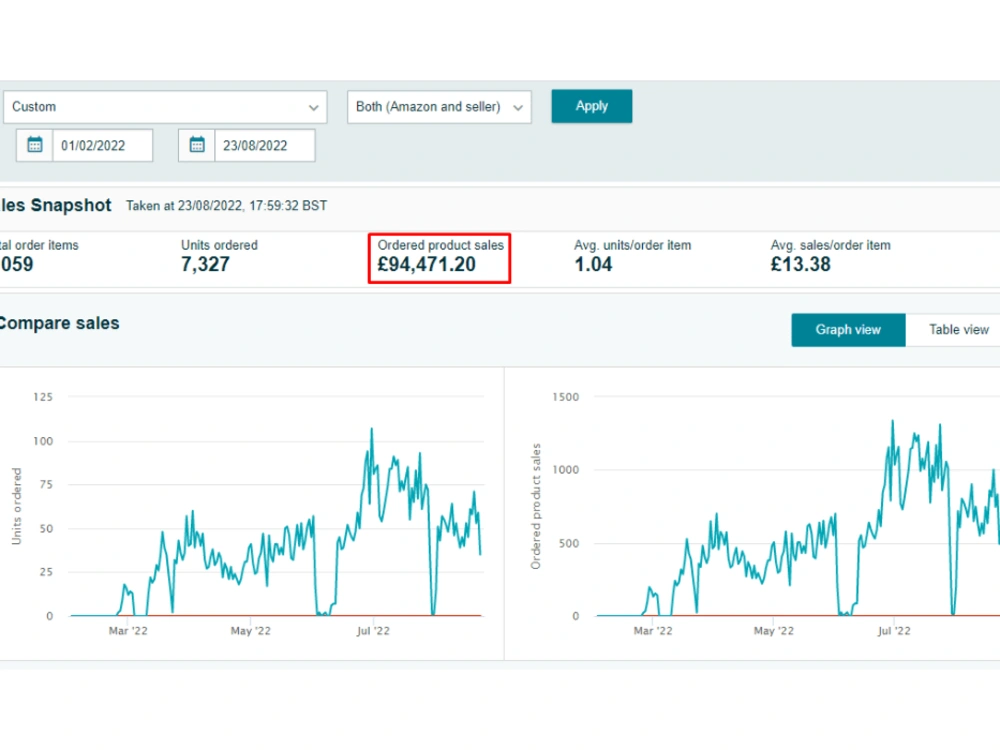Click the 23/08/2022 end date field
Viewport: 1000px width, 750px height.
click(265, 145)
